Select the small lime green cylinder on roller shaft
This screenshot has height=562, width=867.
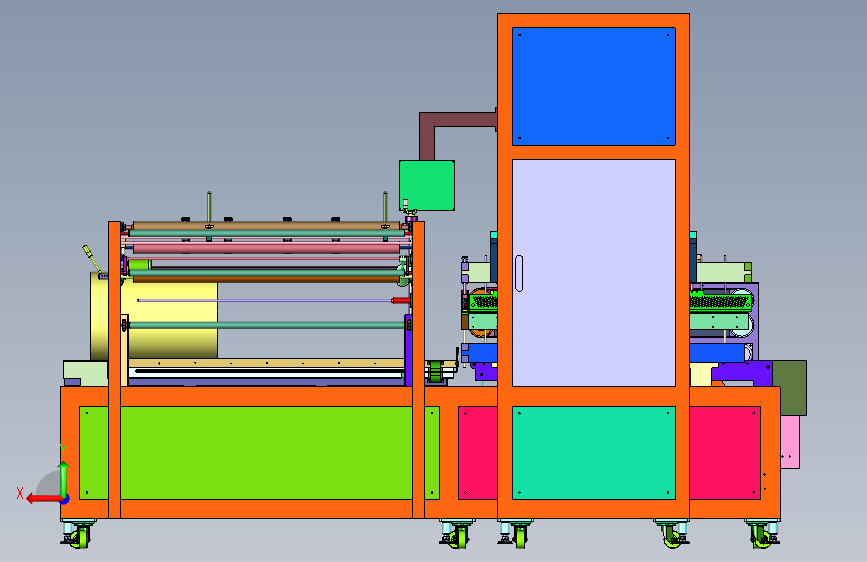(140, 266)
